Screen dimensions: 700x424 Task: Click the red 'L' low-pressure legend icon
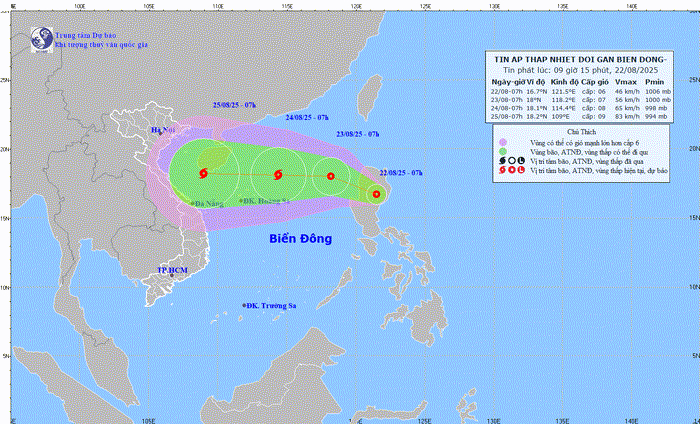coord(521,170)
